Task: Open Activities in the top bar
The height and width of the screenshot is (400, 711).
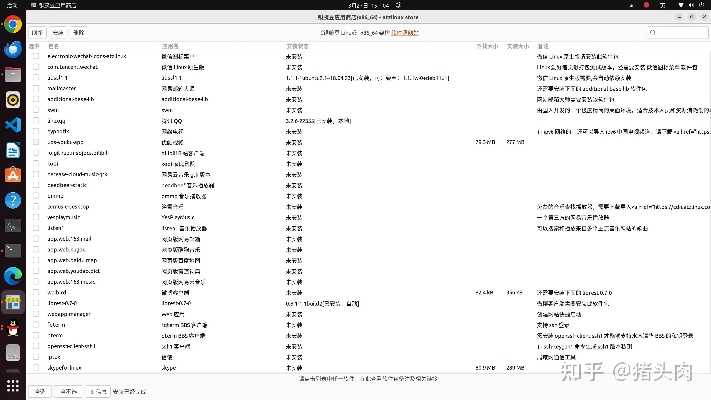Action: 11,5
